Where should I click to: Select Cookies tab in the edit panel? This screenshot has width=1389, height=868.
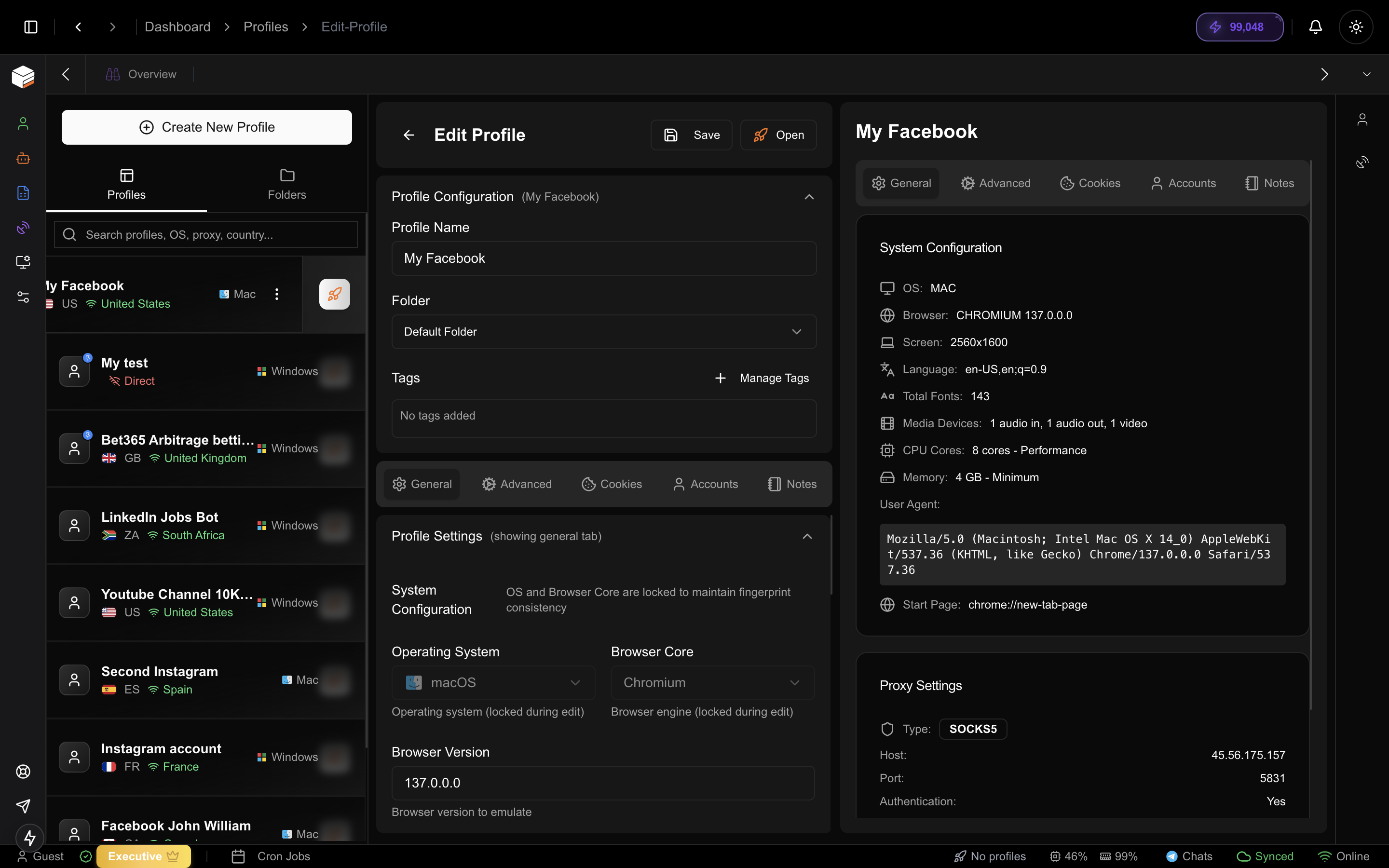[x=612, y=484]
